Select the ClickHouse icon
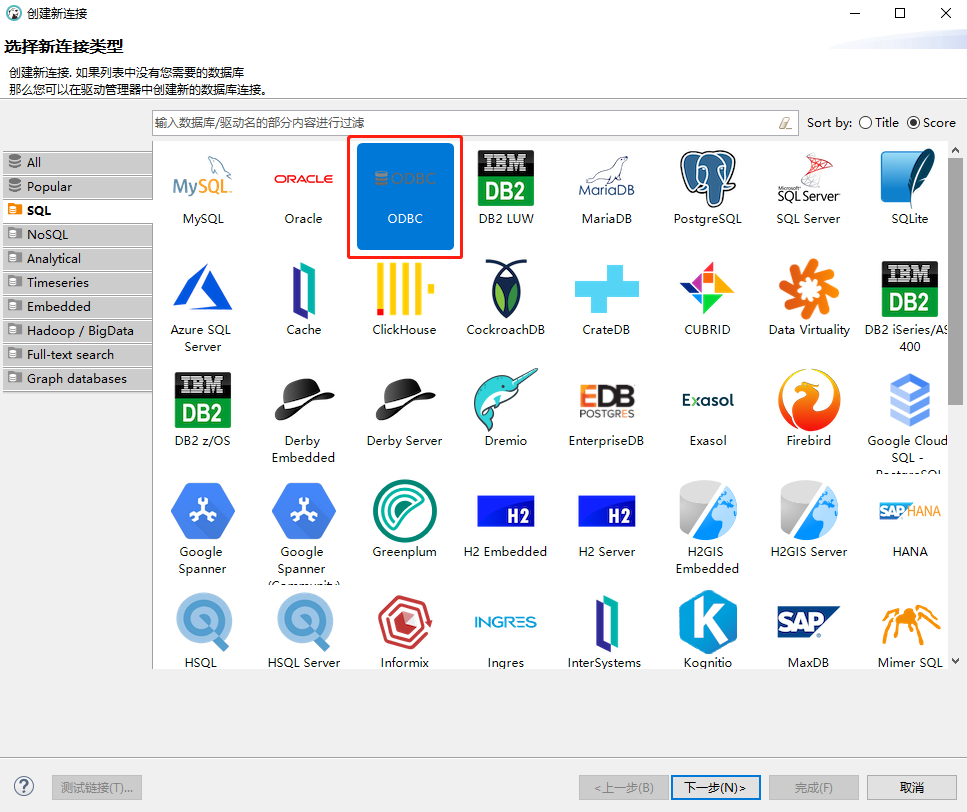The width and height of the screenshot is (967, 812). pos(405,289)
